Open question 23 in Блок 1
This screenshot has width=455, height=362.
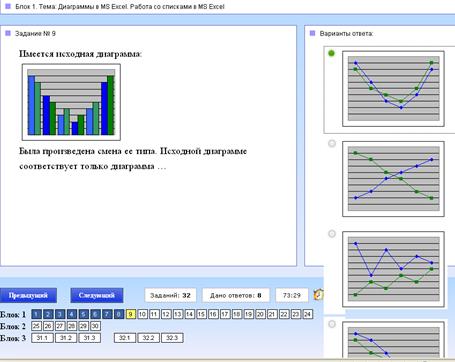(296, 314)
